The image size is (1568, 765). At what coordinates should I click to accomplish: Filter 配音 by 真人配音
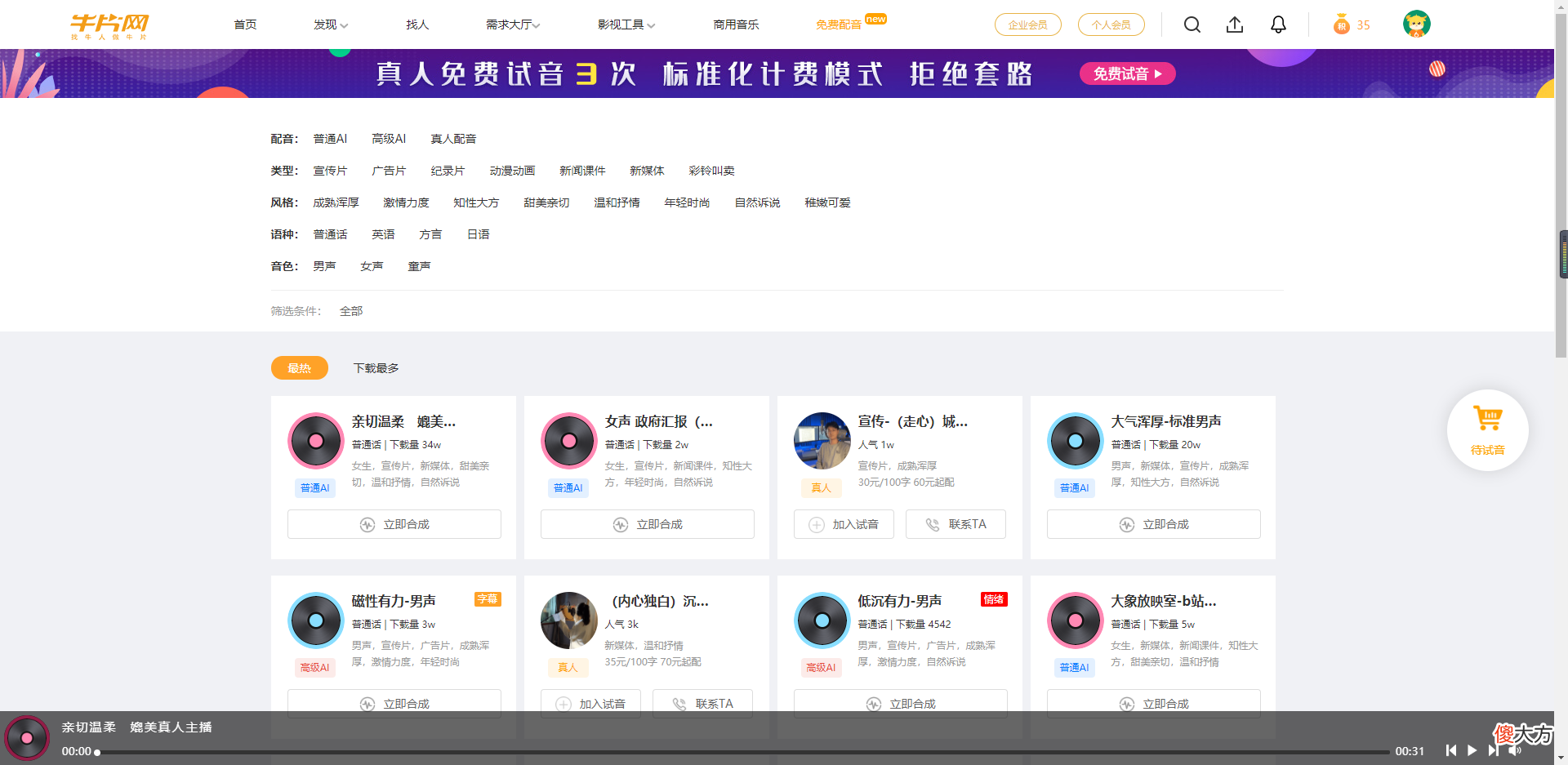(453, 139)
